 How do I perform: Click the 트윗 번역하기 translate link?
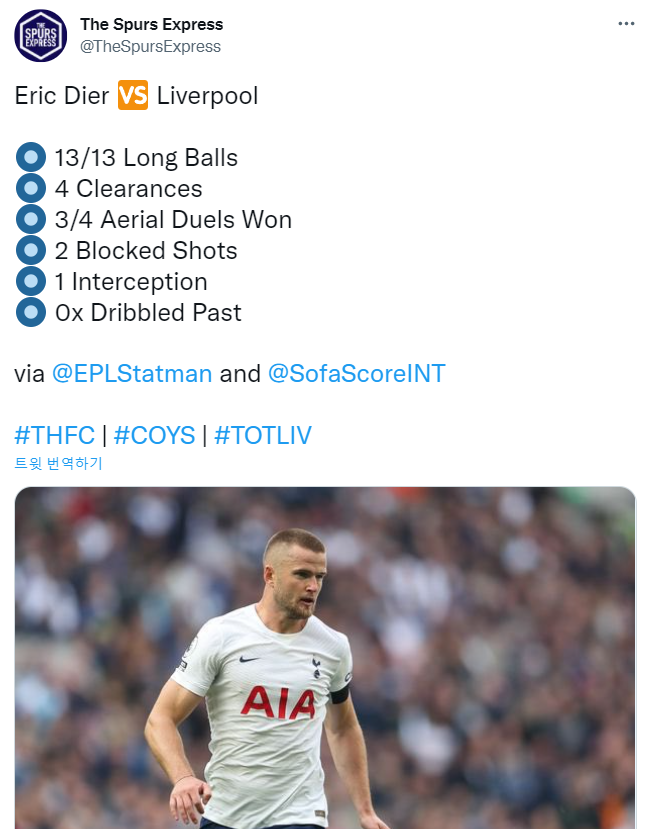pyautogui.click(x=59, y=463)
